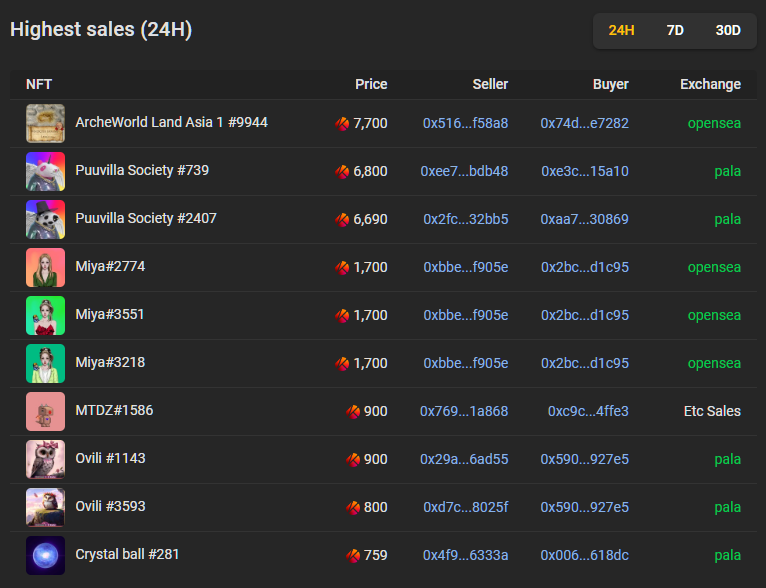This screenshot has height=588, width=766.
Task: Switch to the 24H time range tab
Action: pyautogui.click(x=621, y=30)
